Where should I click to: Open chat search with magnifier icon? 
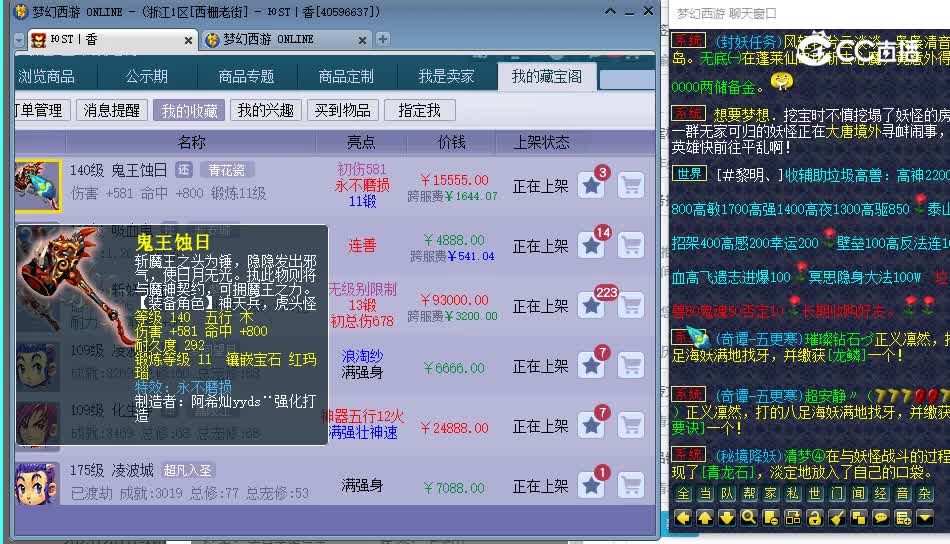point(749,518)
